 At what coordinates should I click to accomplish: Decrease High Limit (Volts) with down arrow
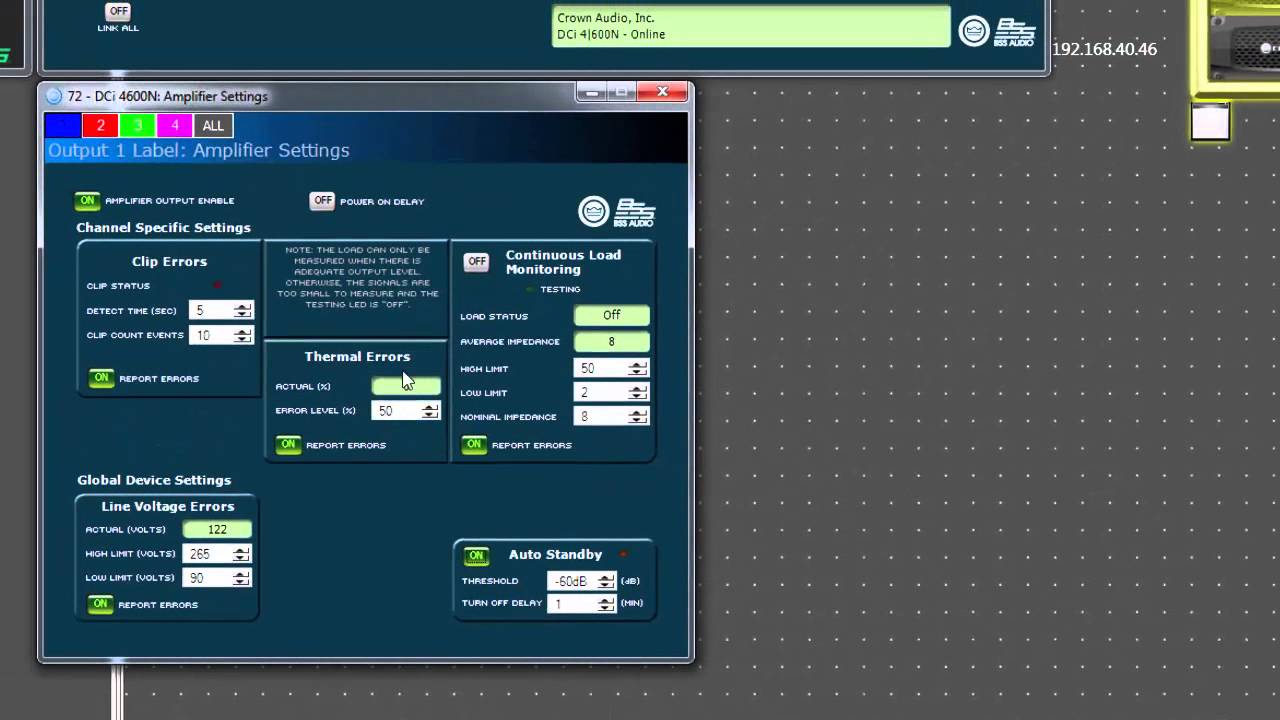(241, 558)
